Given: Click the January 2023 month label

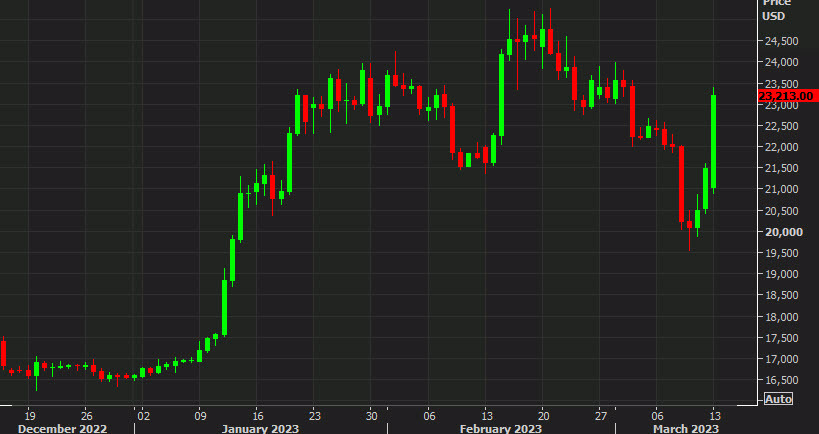Looking at the screenshot, I should click(260, 429).
